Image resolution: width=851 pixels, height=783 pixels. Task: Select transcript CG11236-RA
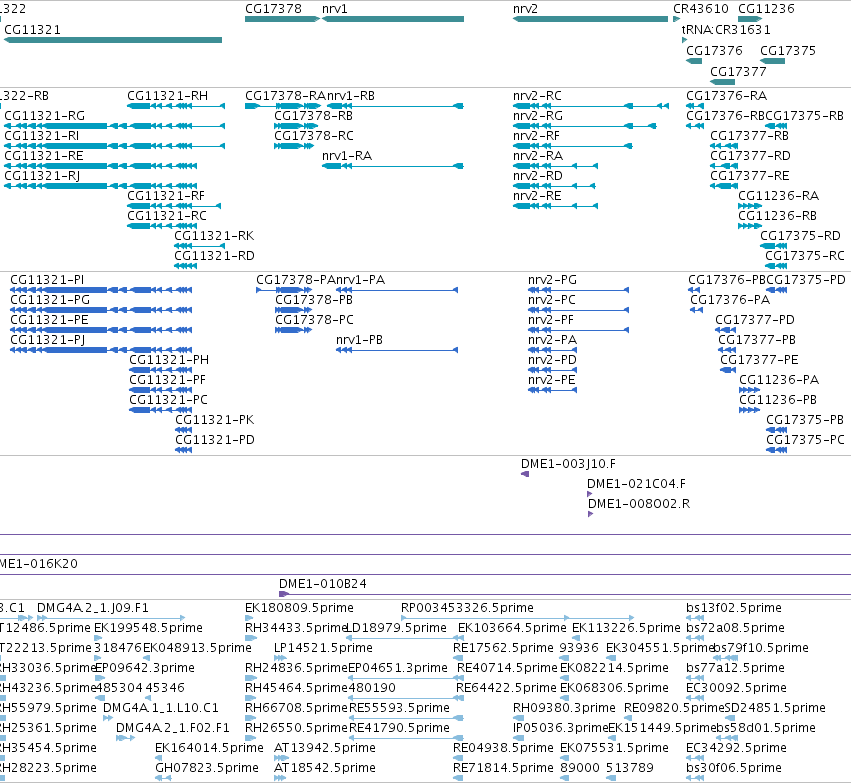(779, 196)
